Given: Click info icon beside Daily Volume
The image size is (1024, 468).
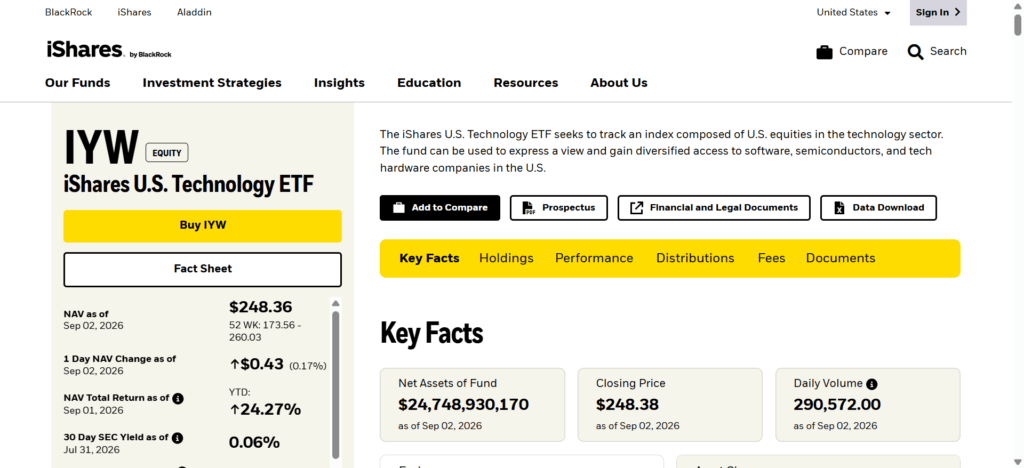Looking at the screenshot, I should click(872, 384).
